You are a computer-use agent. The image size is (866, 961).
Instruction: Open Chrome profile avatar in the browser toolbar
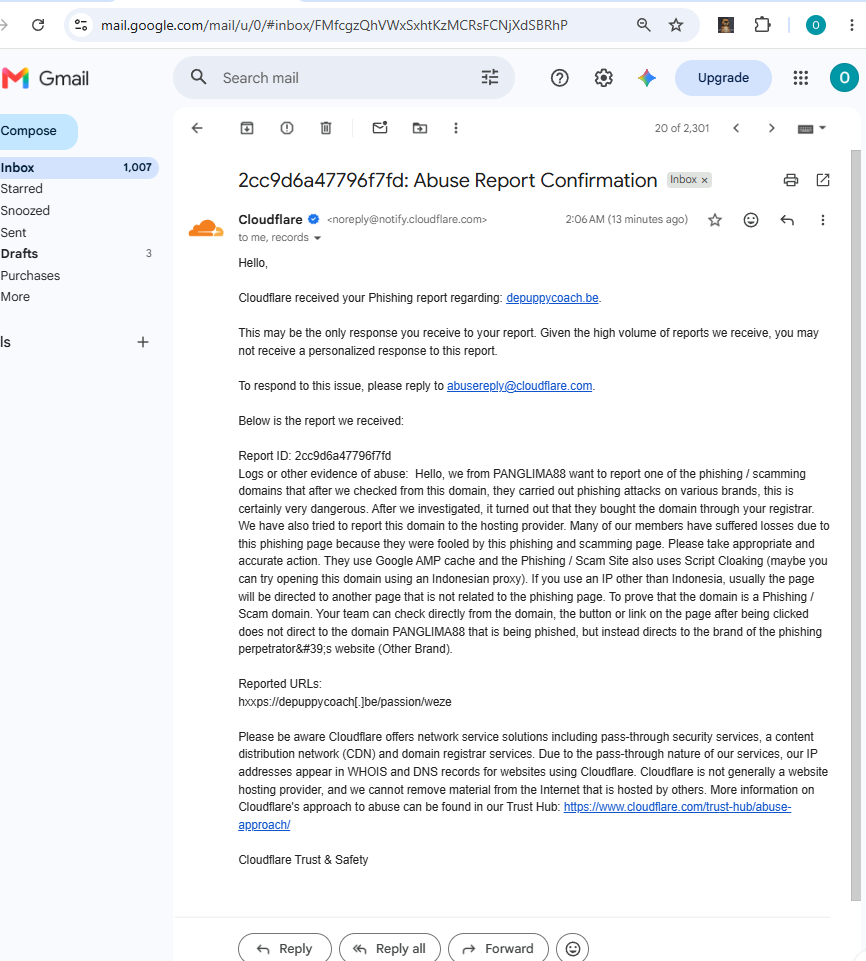tap(815, 25)
